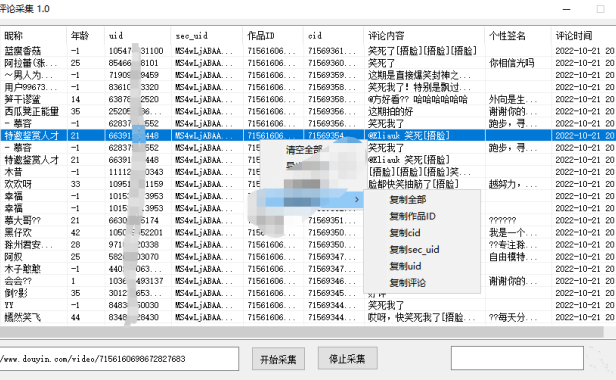
Task: Select 复制作品ID from the submenu
Action: [412, 216]
